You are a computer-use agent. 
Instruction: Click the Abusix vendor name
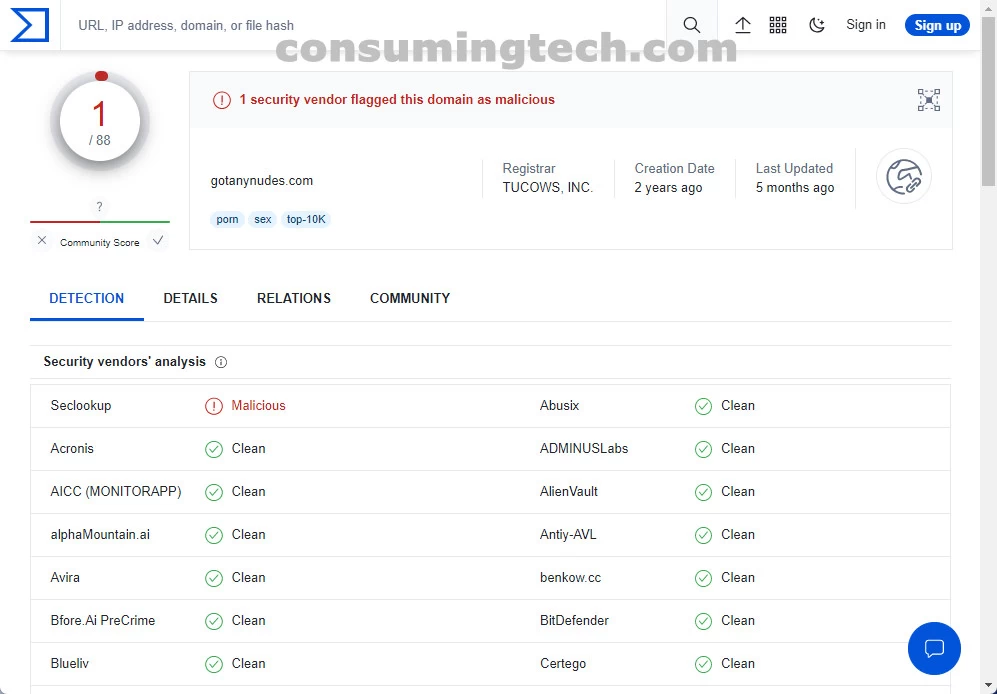[x=559, y=405]
